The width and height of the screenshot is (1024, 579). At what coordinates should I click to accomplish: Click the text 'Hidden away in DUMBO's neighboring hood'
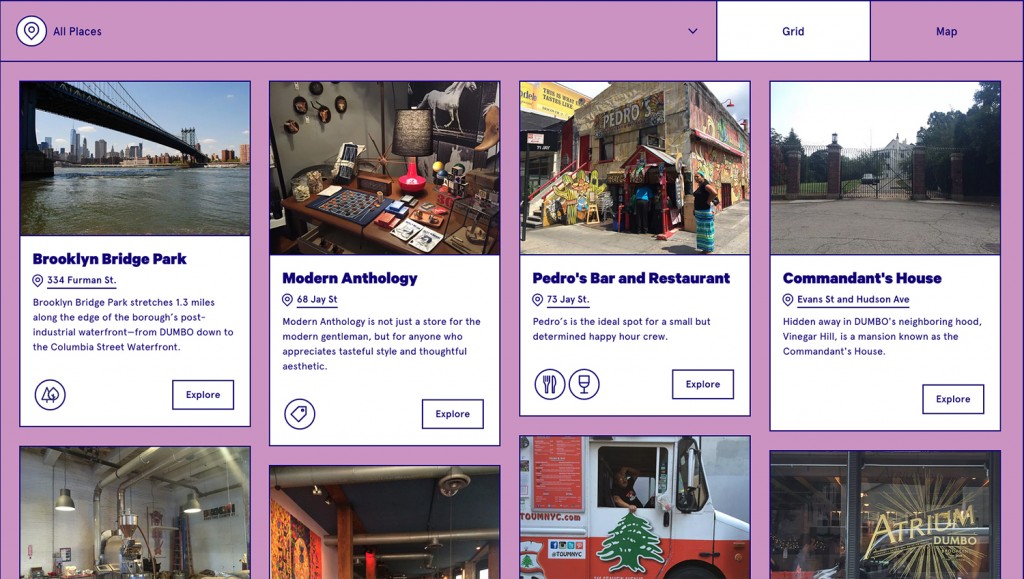pyautogui.click(x=882, y=321)
